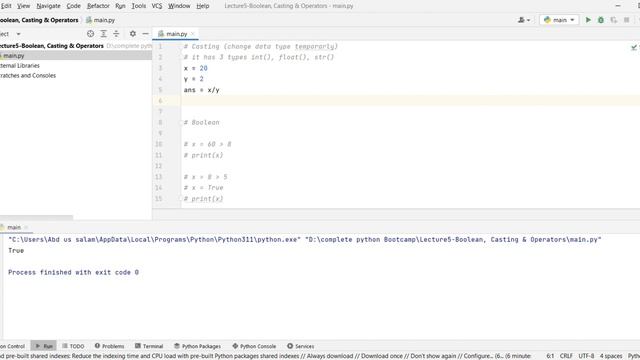Open the Terminal tool window
This screenshot has width=640, height=360.
(x=149, y=346)
